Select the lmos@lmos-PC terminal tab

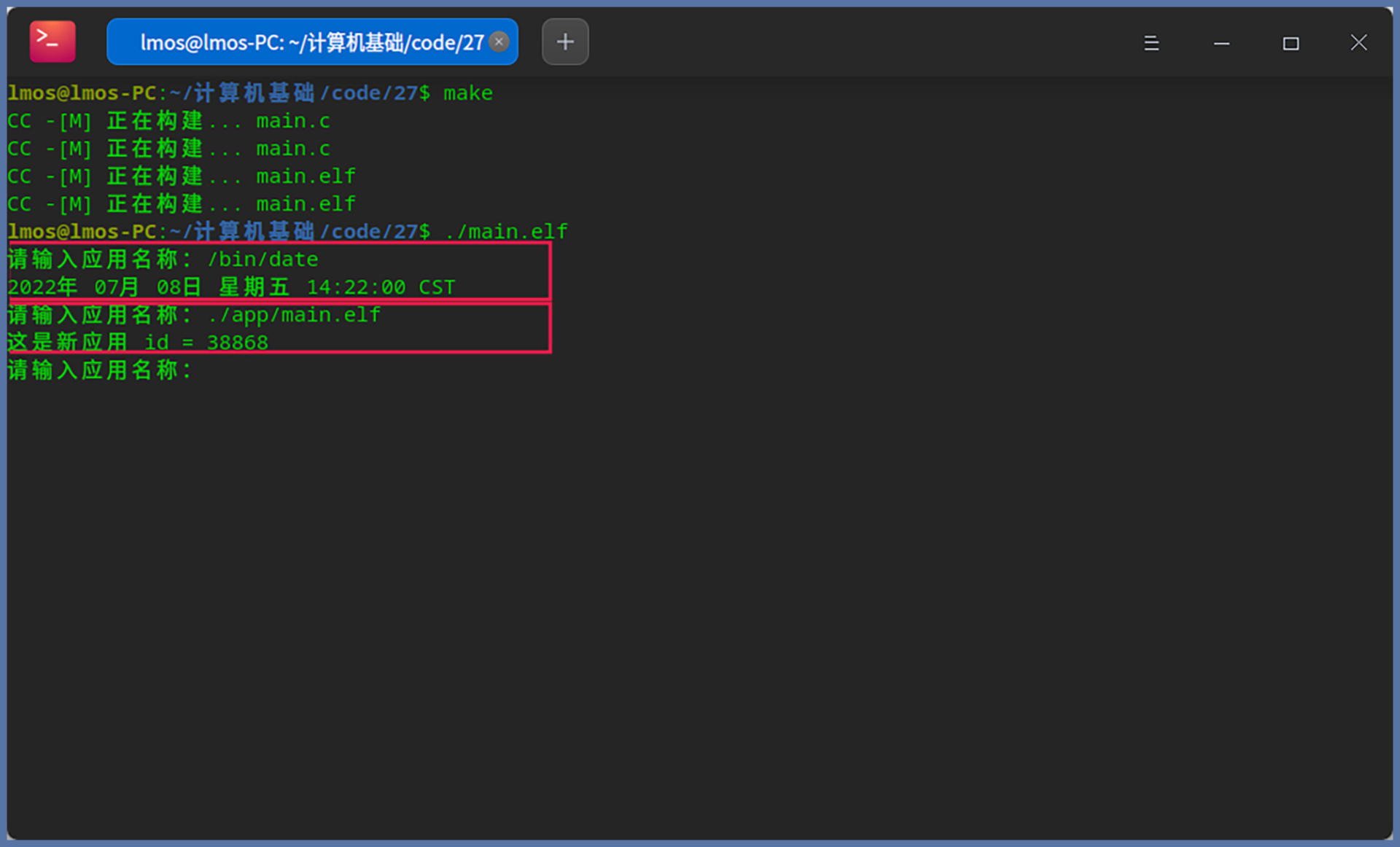point(311,42)
